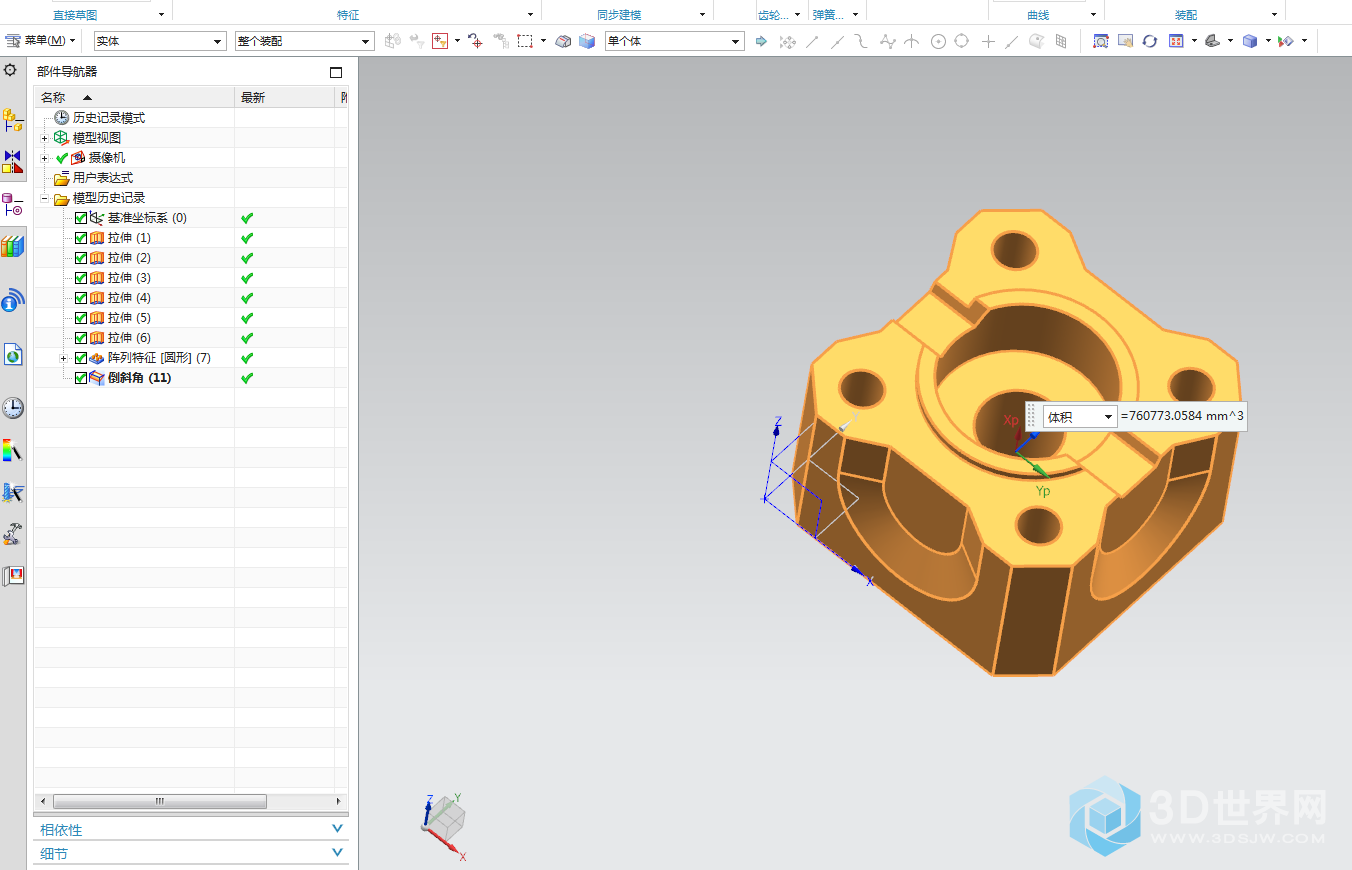Click the shaded rendering style cube icon
Image resolution: width=1352 pixels, height=870 pixels.
coord(1249,41)
